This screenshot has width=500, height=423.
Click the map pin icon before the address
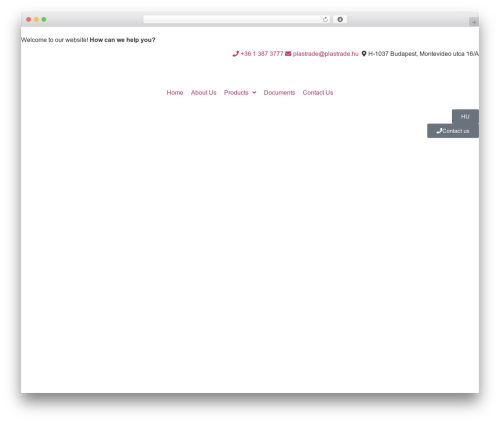click(x=364, y=54)
